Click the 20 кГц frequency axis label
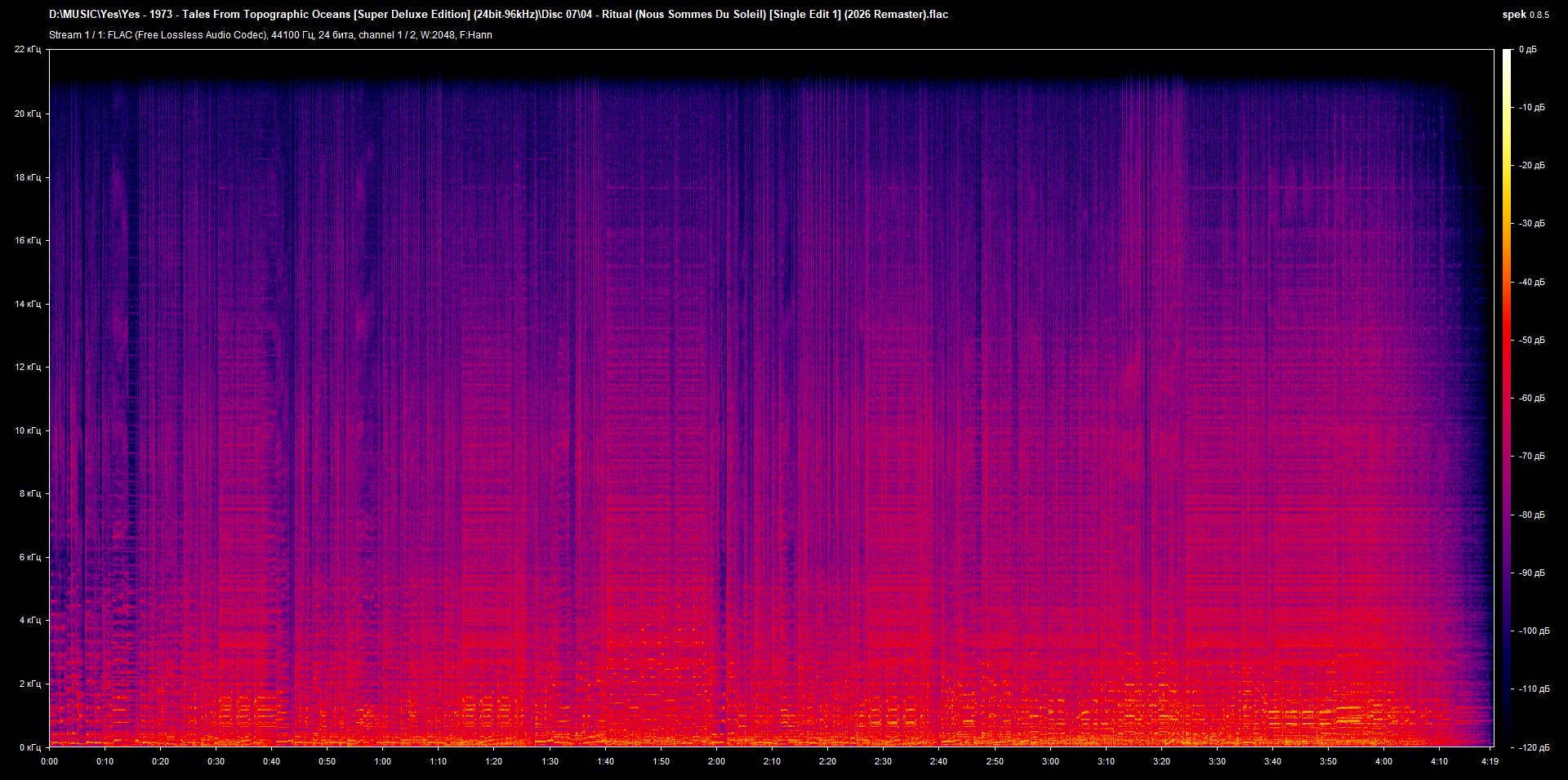The image size is (1568, 780). [x=28, y=114]
